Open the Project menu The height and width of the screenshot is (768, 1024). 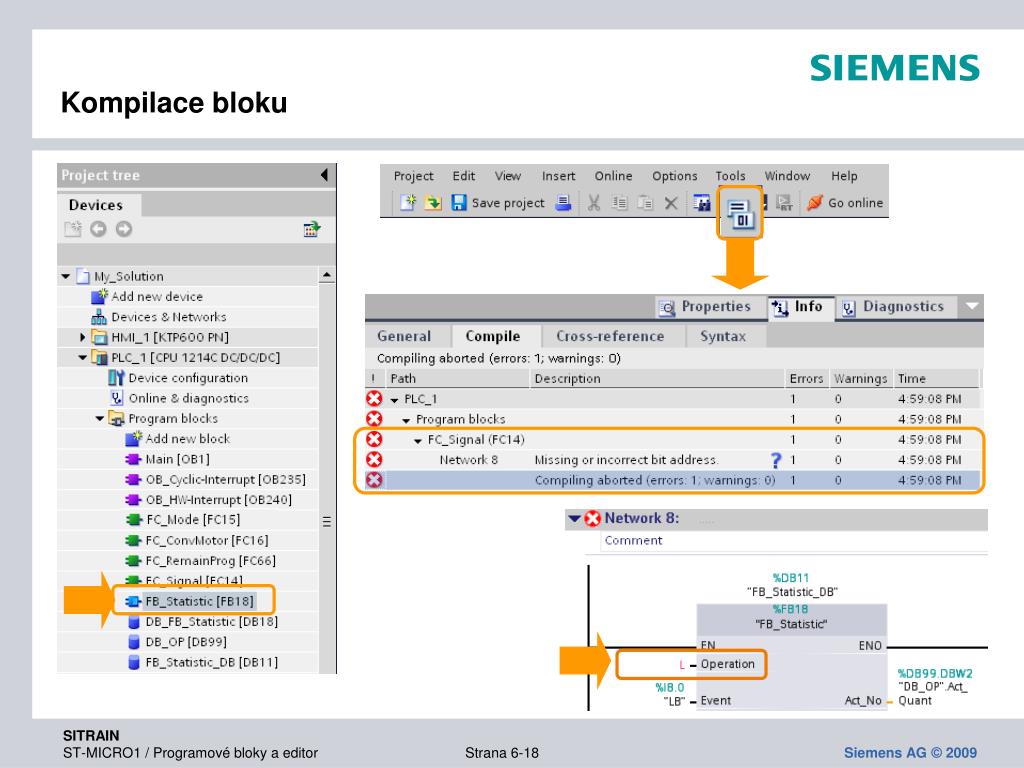[413, 176]
